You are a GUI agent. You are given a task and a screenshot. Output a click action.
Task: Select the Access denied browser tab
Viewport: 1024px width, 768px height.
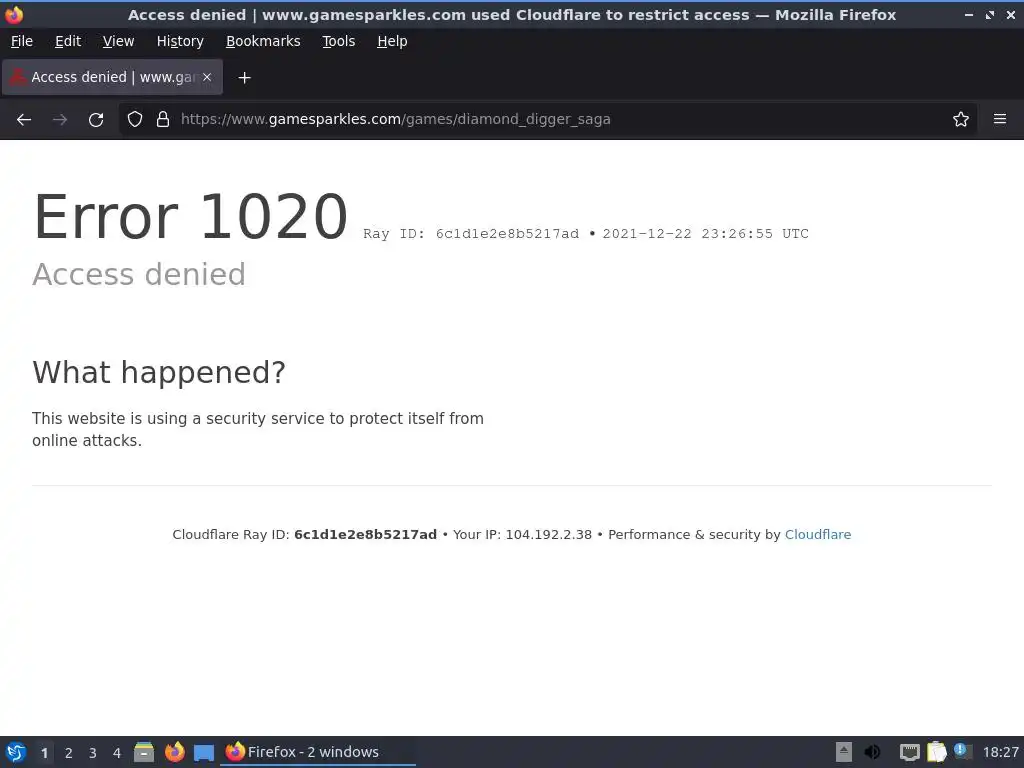113,77
